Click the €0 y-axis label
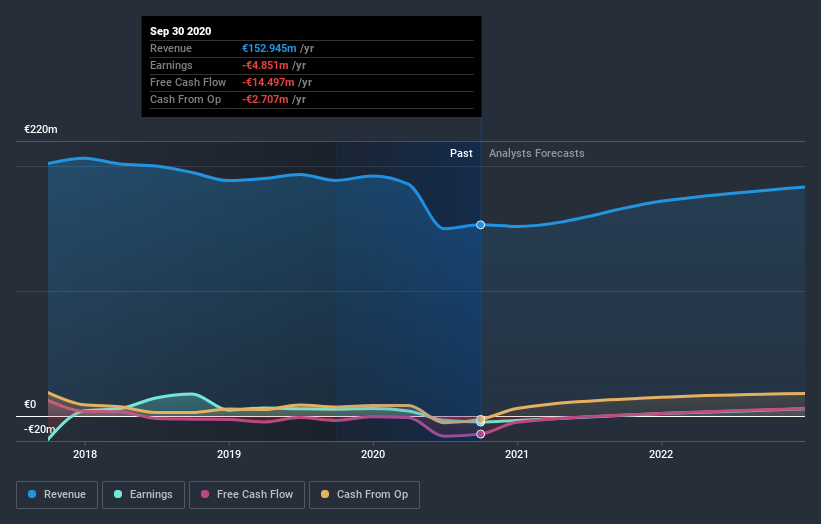Image resolution: width=821 pixels, height=524 pixels. pos(30,404)
